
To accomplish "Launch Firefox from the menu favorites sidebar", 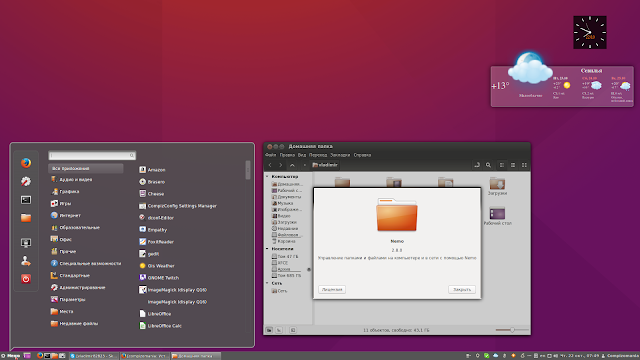I will tap(26, 163).
